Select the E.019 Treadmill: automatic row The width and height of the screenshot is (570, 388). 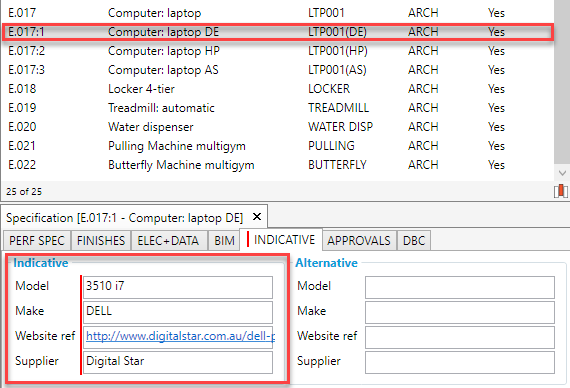[277, 108]
